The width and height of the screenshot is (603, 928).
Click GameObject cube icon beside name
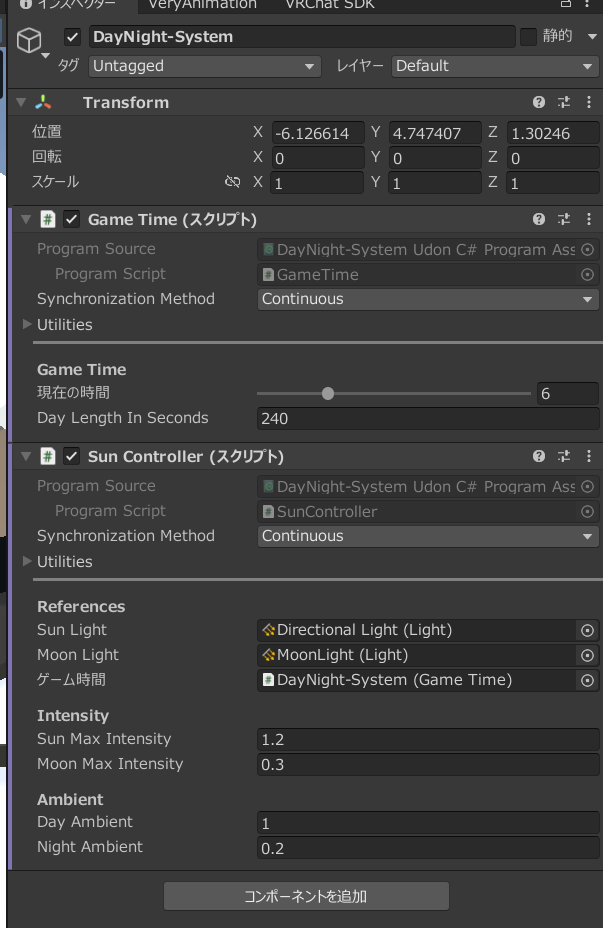(x=31, y=40)
